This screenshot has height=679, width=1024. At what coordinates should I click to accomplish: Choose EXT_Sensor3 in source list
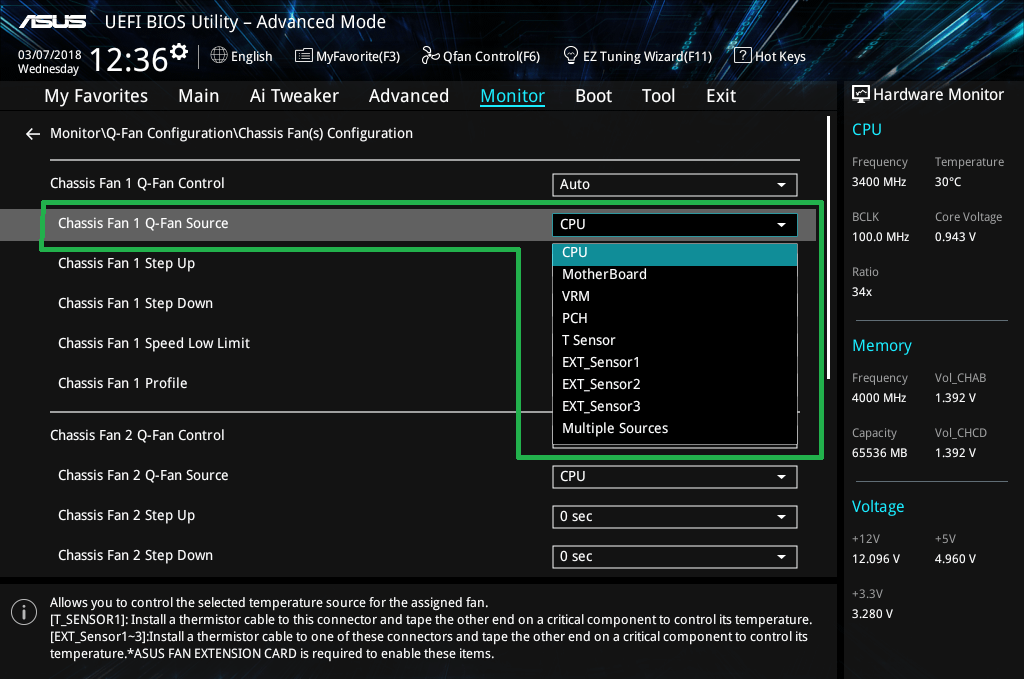(x=675, y=407)
